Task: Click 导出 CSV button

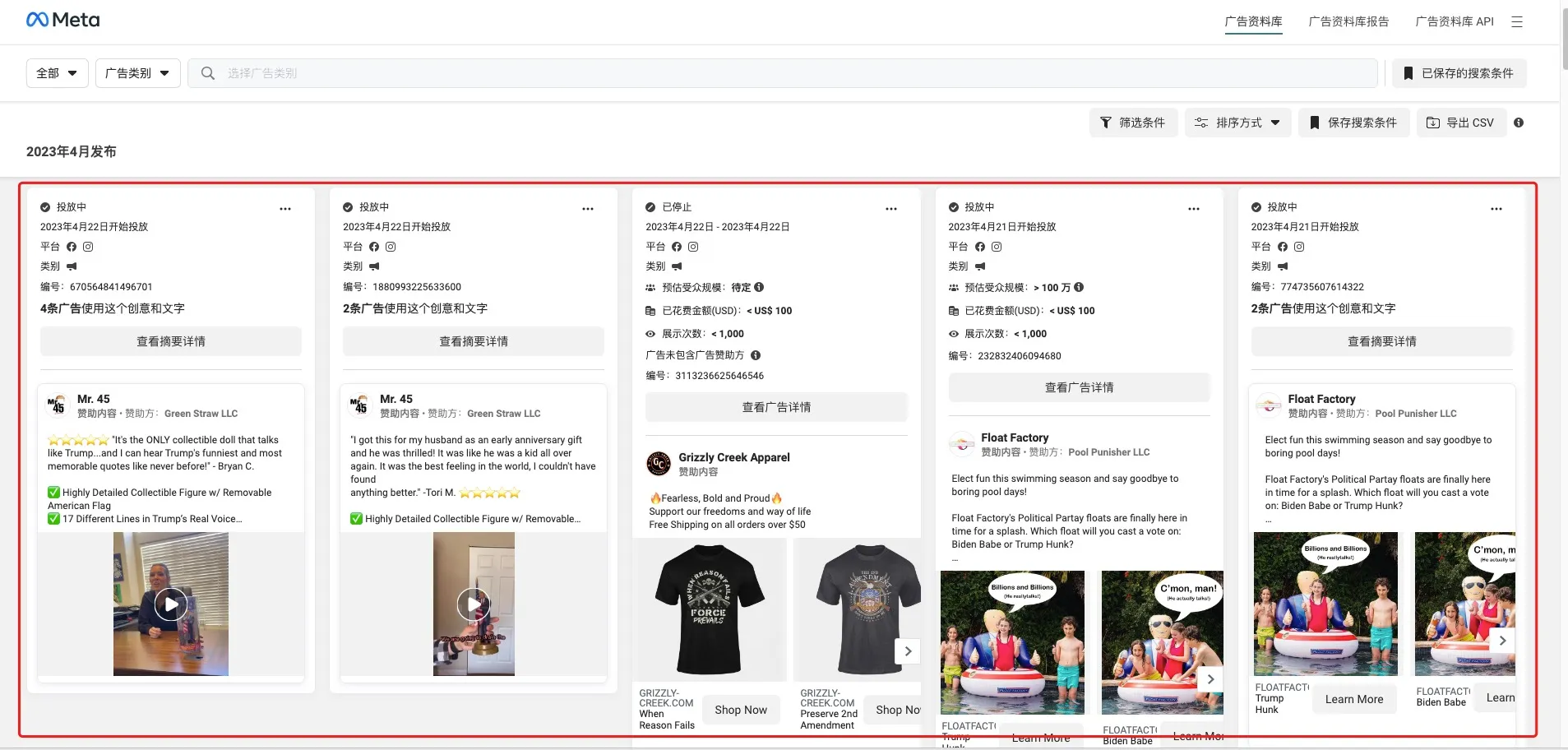Action: [x=1461, y=123]
